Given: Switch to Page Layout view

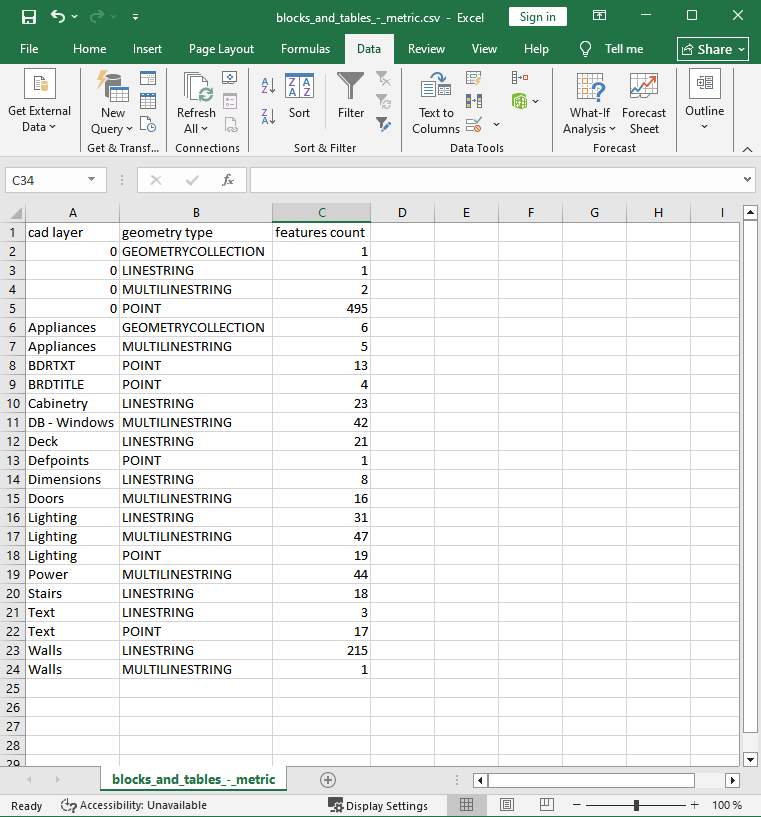Looking at the screenshot, I should pyautogui.click(x=507, y=805).
